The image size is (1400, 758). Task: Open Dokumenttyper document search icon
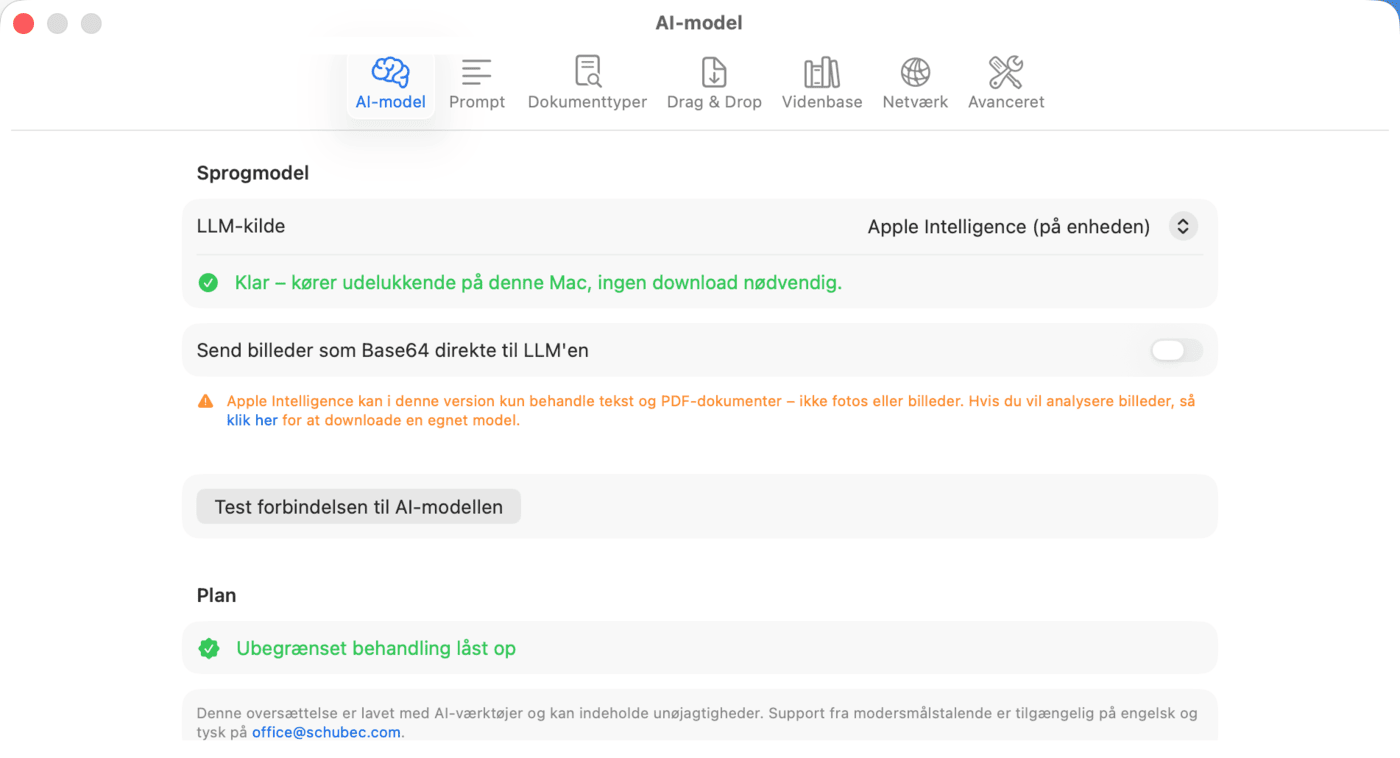pos(588,72)
